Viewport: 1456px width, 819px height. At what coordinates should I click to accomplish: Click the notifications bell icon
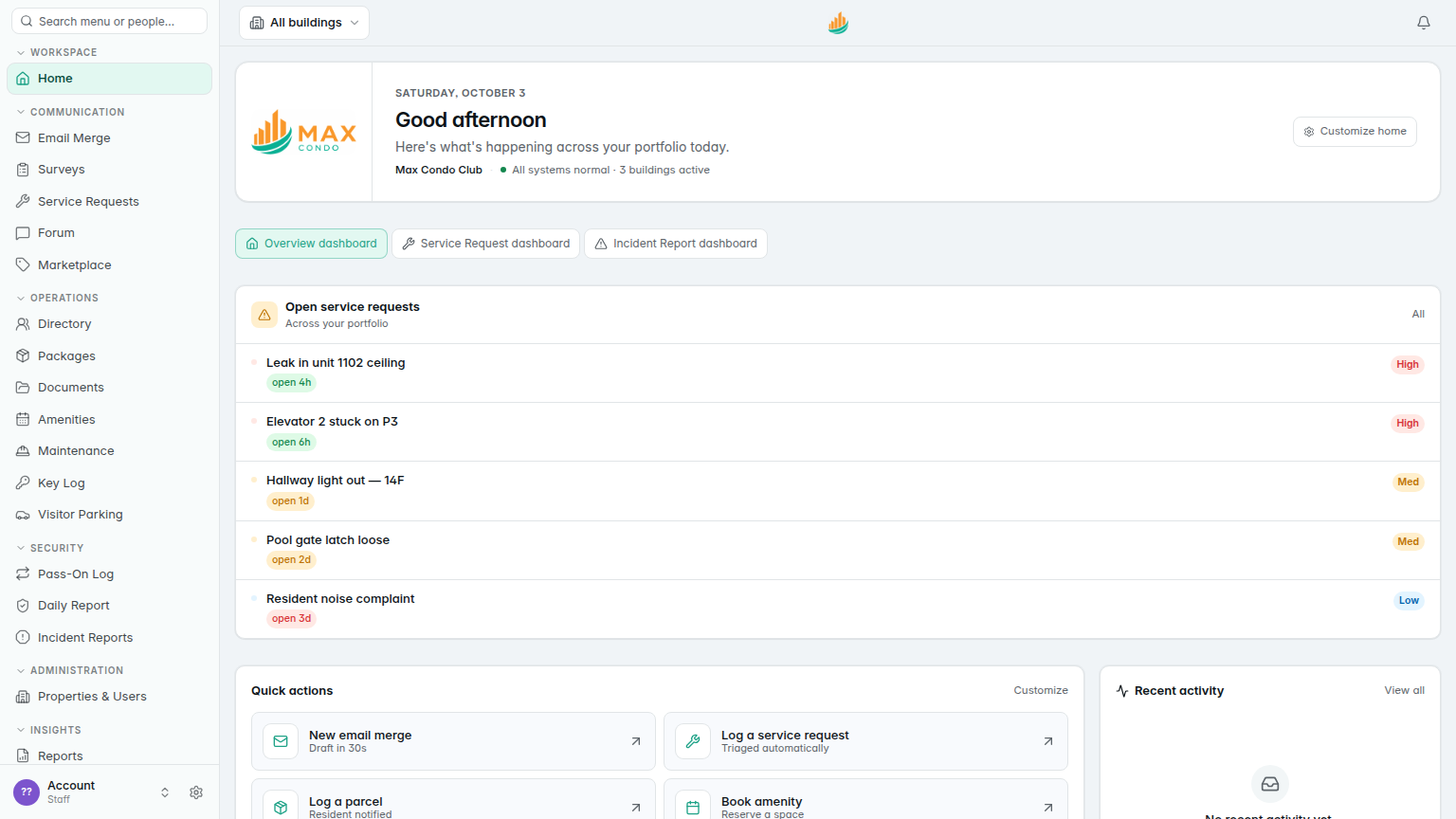coord(1424,23)
